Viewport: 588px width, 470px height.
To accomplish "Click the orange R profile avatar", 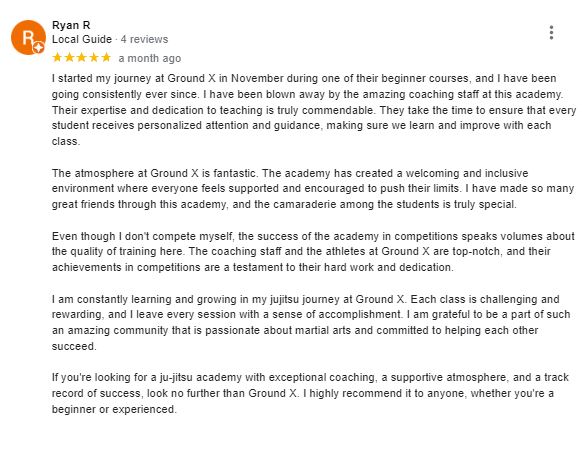I will pyautogui.click(x=28, y=37).
